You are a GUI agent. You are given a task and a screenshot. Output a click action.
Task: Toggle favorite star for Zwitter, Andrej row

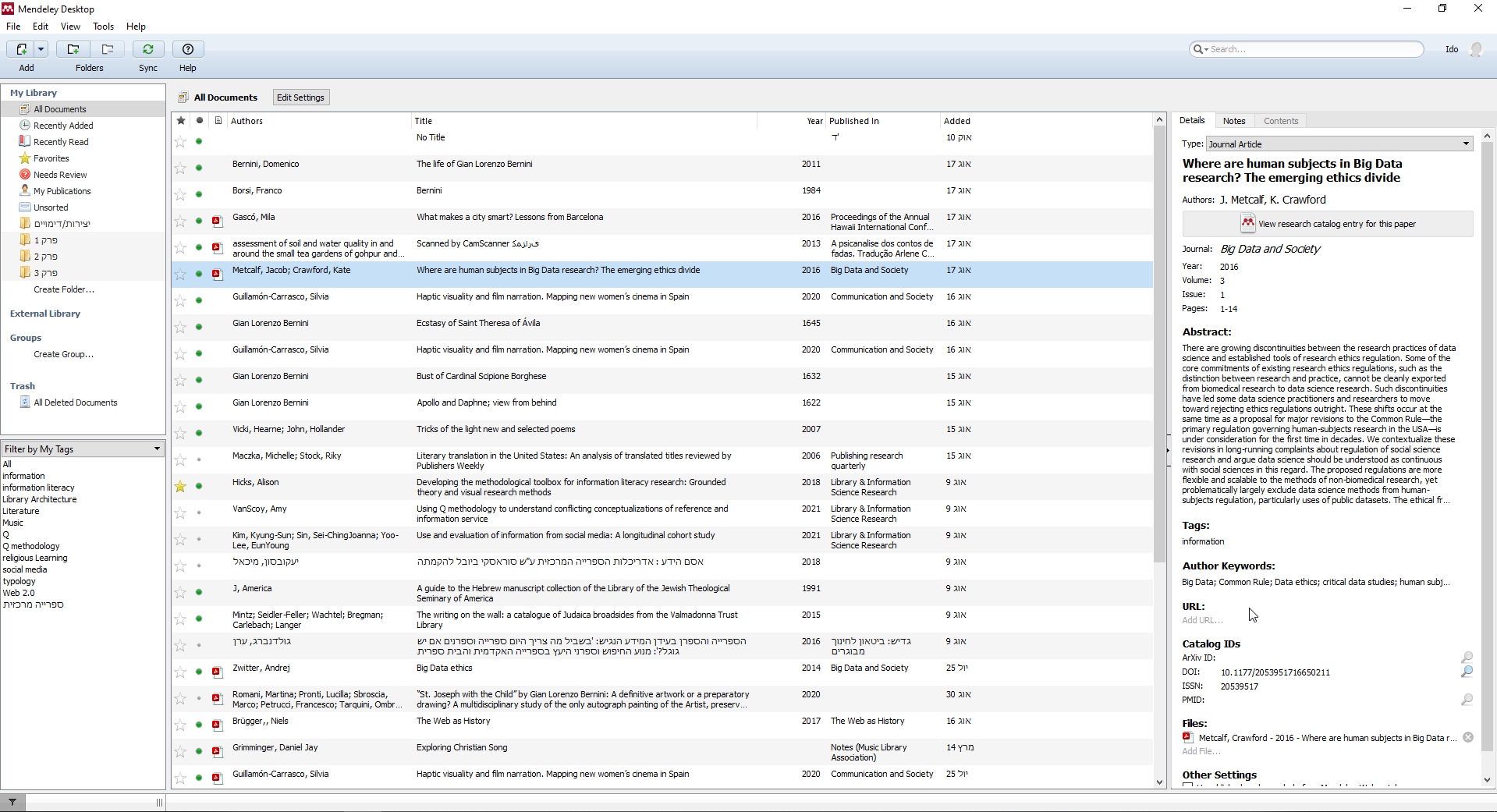[x=180, y=672]
